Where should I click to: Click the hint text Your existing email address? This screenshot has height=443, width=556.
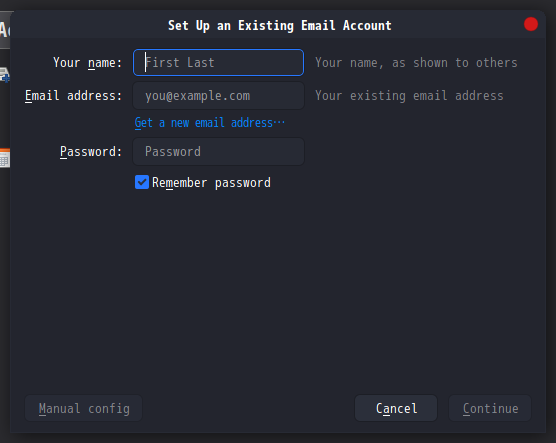coord(409,96)
